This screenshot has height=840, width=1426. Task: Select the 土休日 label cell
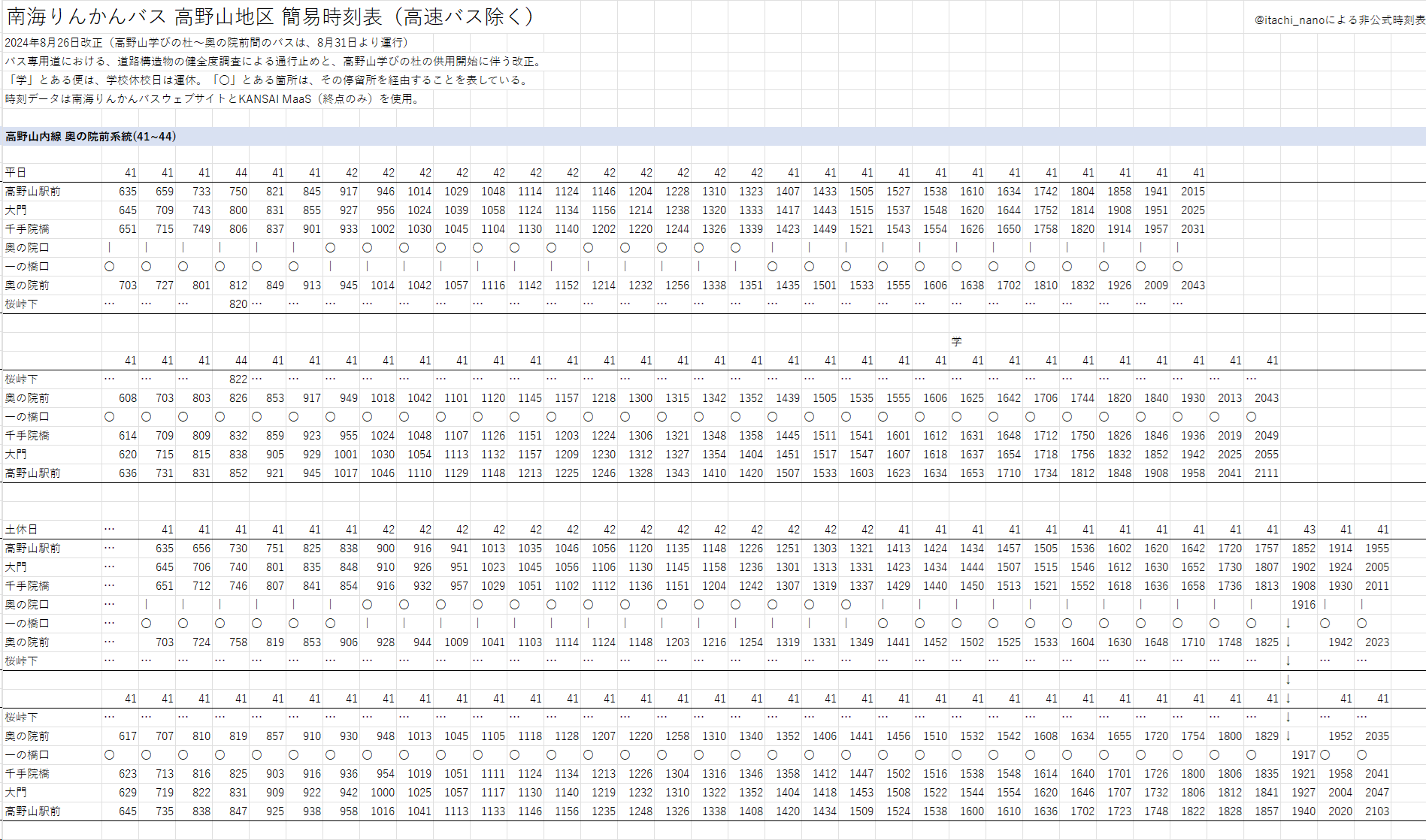coord(21,530)
